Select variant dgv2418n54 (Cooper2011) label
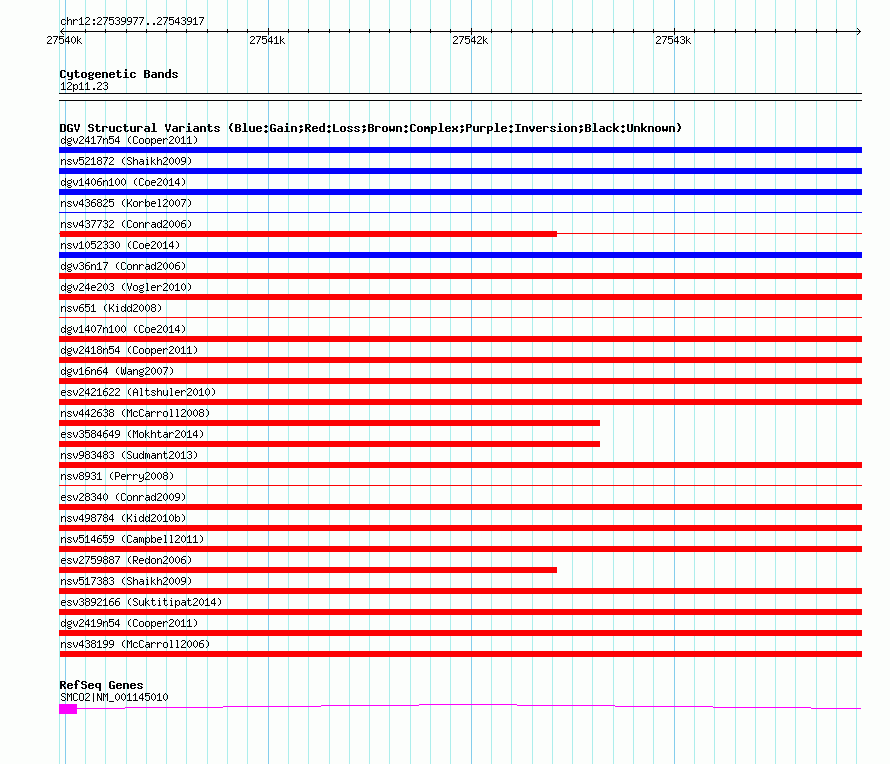Viewport: 890px width, 764px height. coord(129,350)
